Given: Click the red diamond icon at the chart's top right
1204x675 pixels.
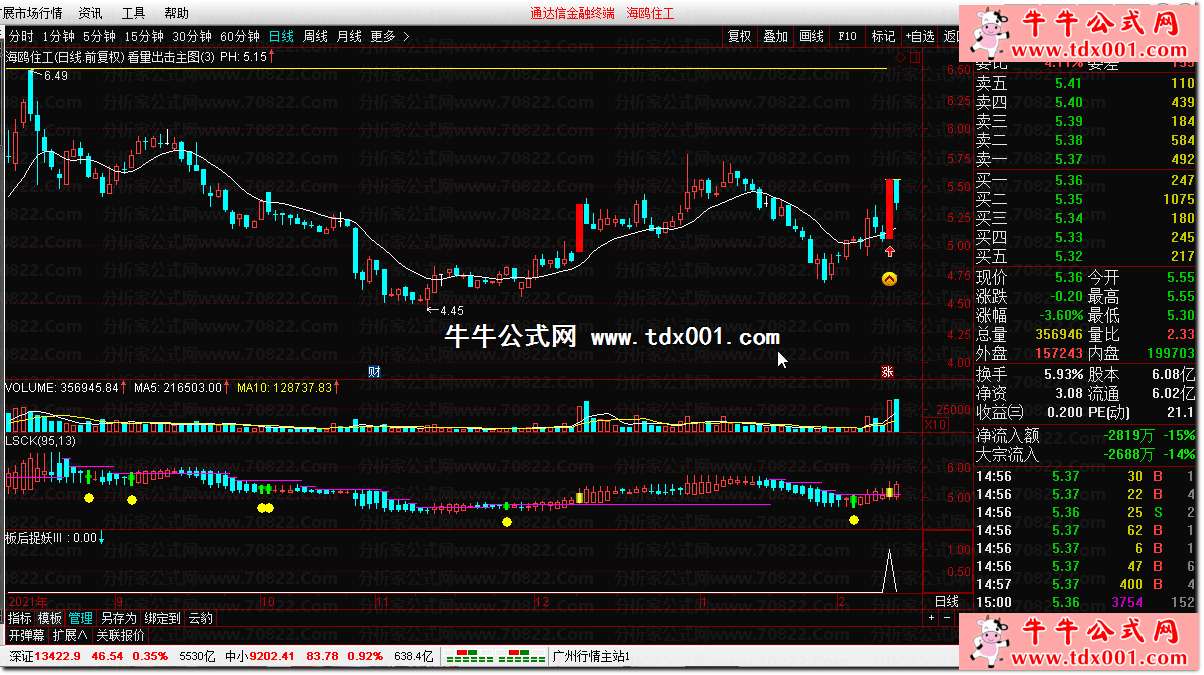Looking at the screenshot, I should [x=900, y=58].
